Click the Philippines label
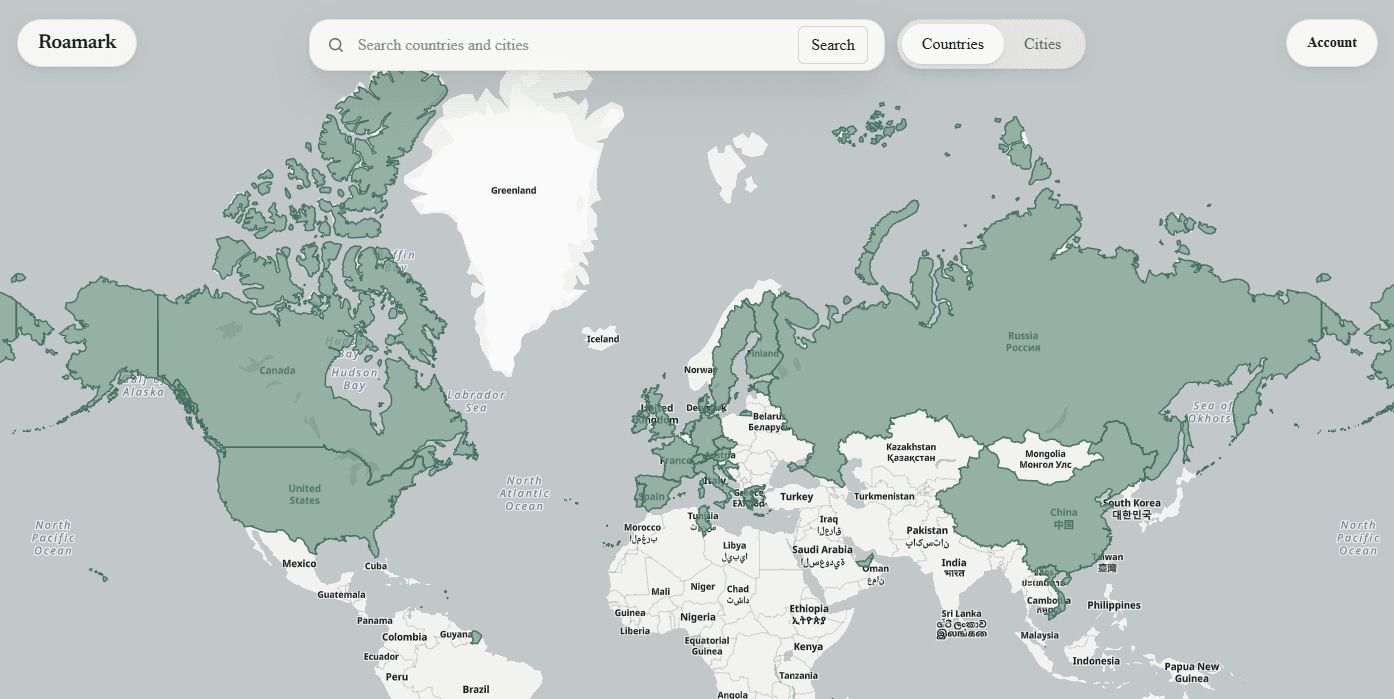Viewport: 1394px width, 699px height. click(1114, 605)
